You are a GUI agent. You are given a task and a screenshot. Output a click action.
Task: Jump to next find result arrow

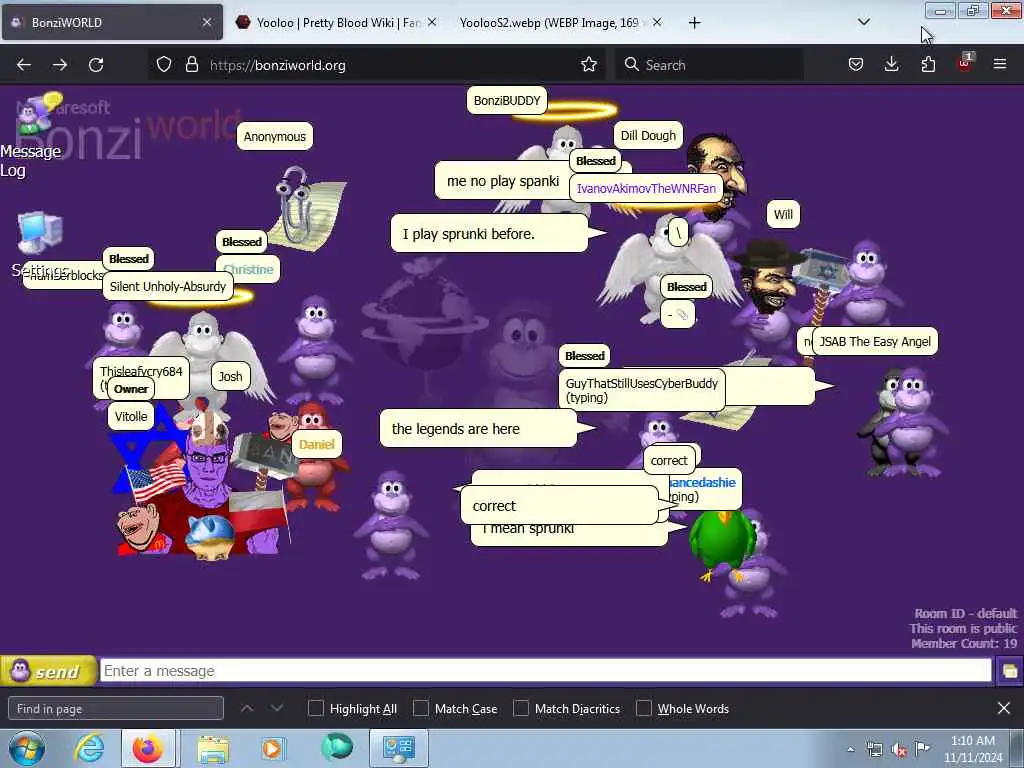point(277,709)
